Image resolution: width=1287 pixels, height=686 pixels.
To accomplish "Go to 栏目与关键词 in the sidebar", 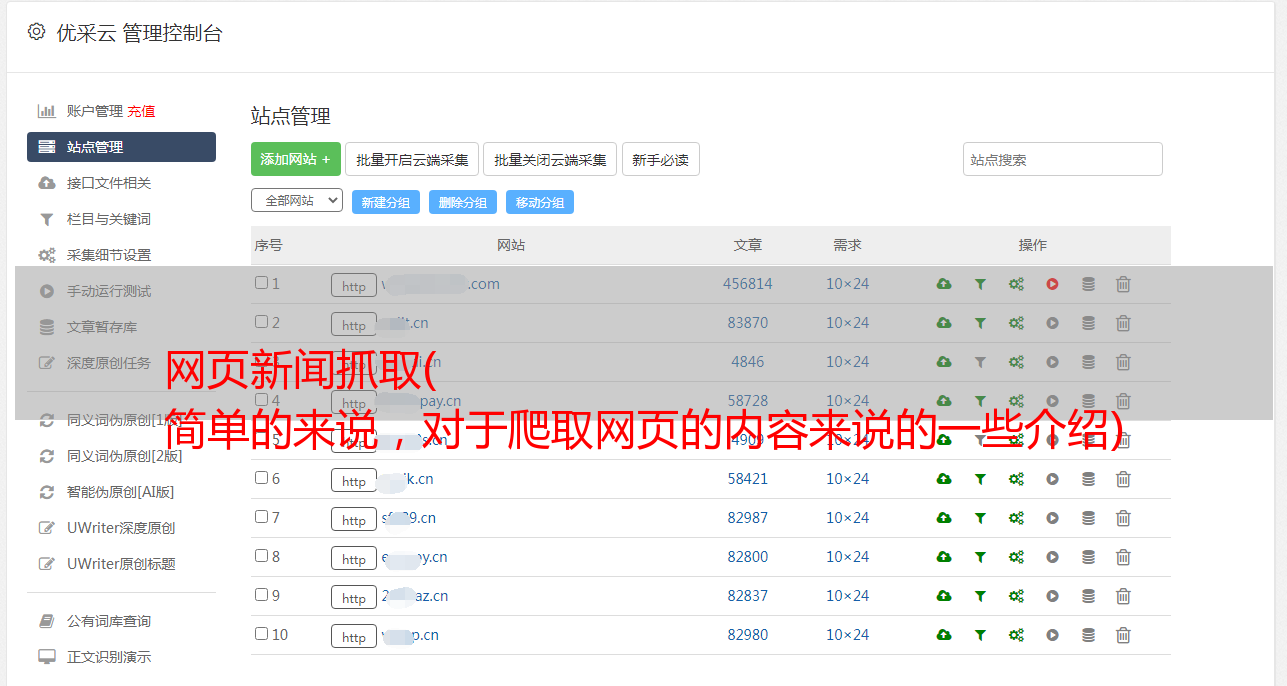I will click(109, 219).
